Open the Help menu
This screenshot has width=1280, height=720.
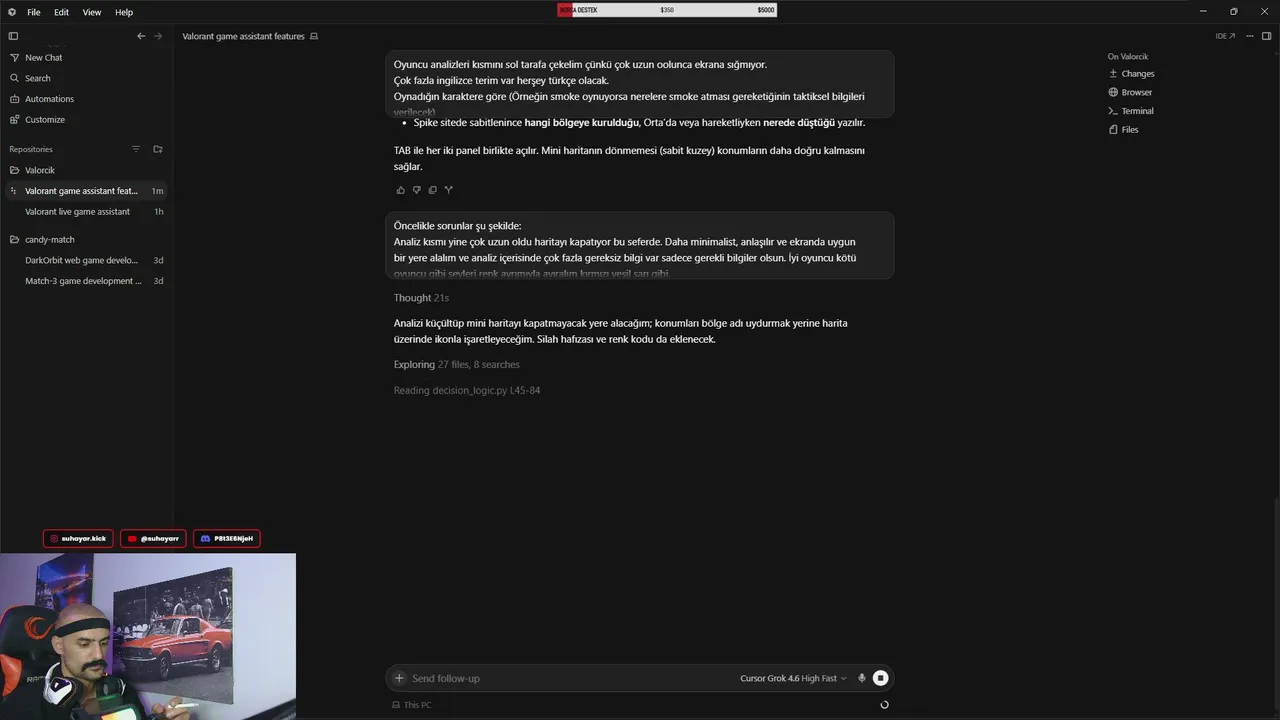[x=124, y=12]
